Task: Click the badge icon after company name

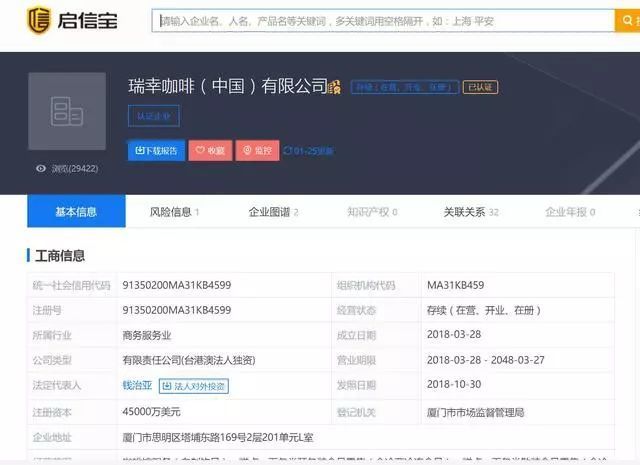Action: point(335,88)
